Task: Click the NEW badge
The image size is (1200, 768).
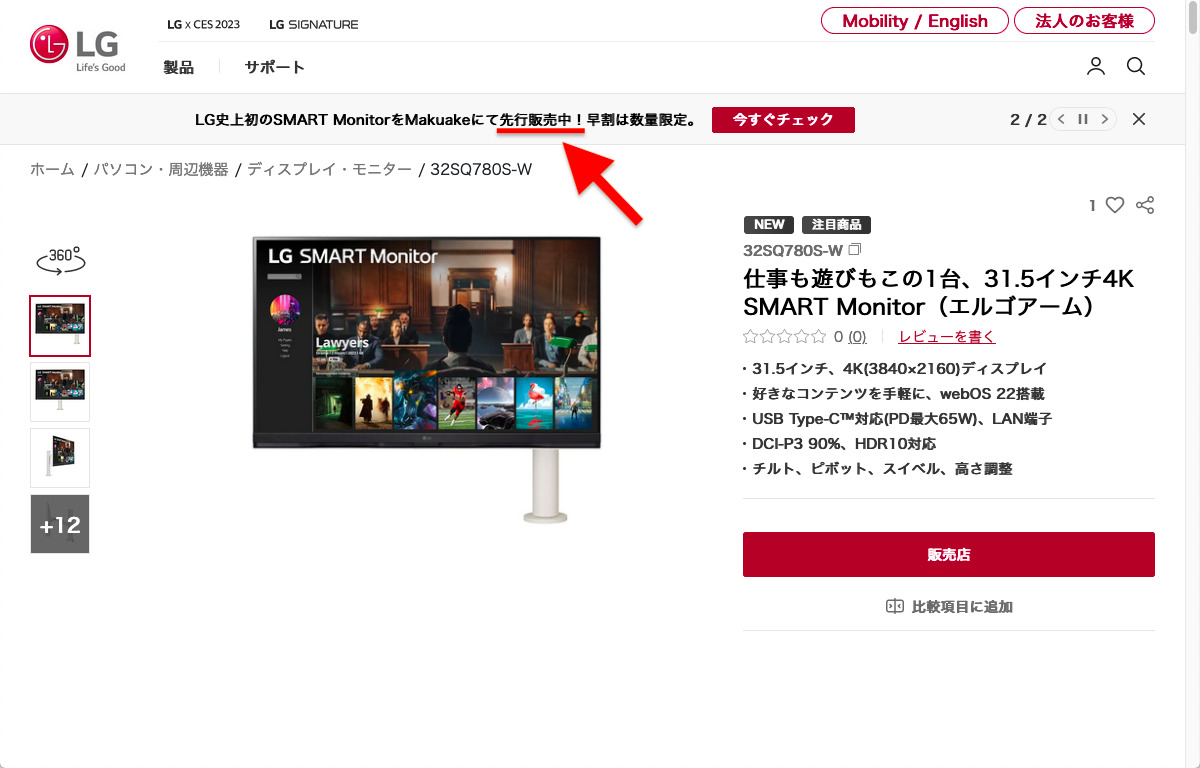Action: pyautogui.click(x=769, y=225)
